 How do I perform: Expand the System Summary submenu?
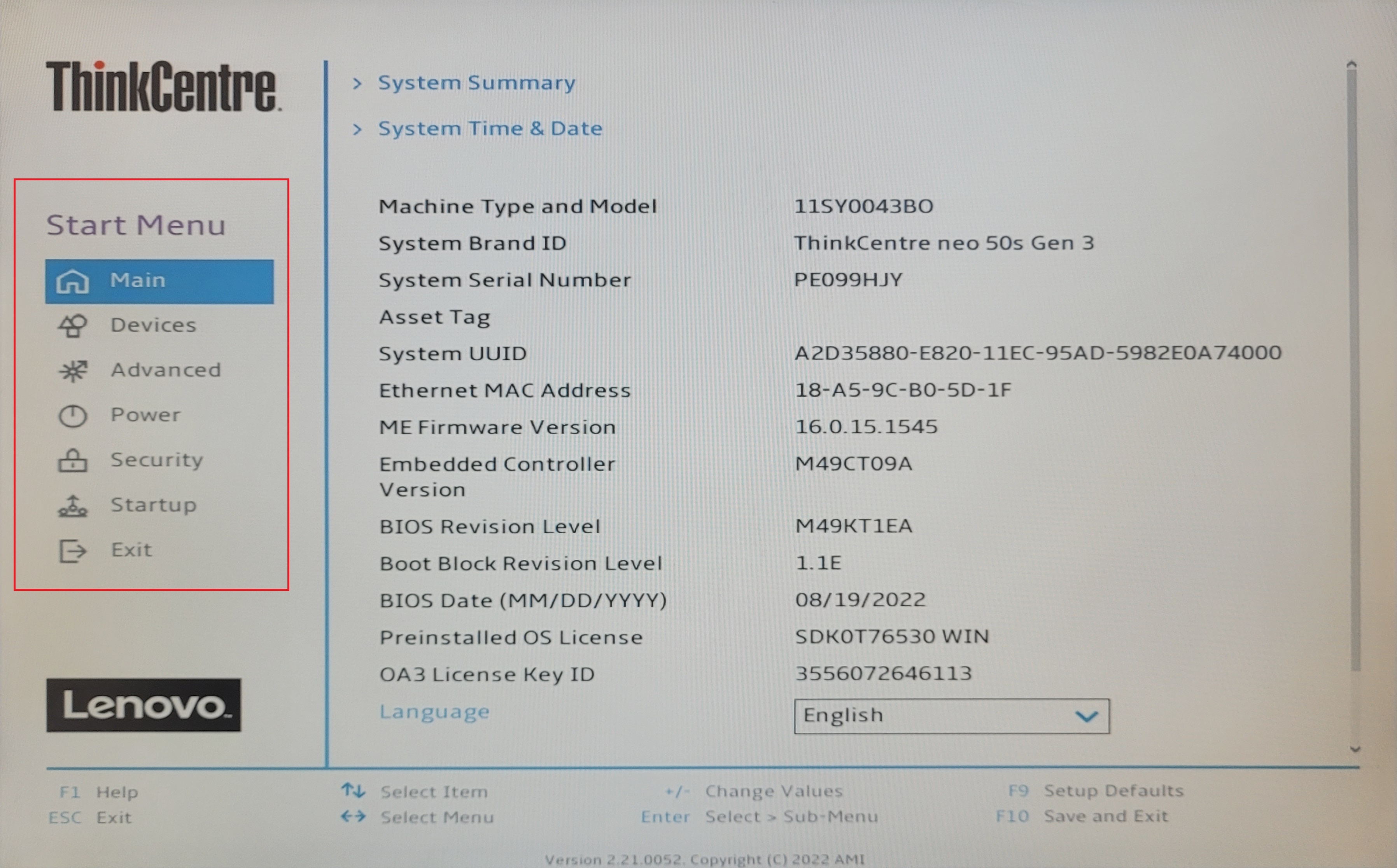(x=476, y=83)
